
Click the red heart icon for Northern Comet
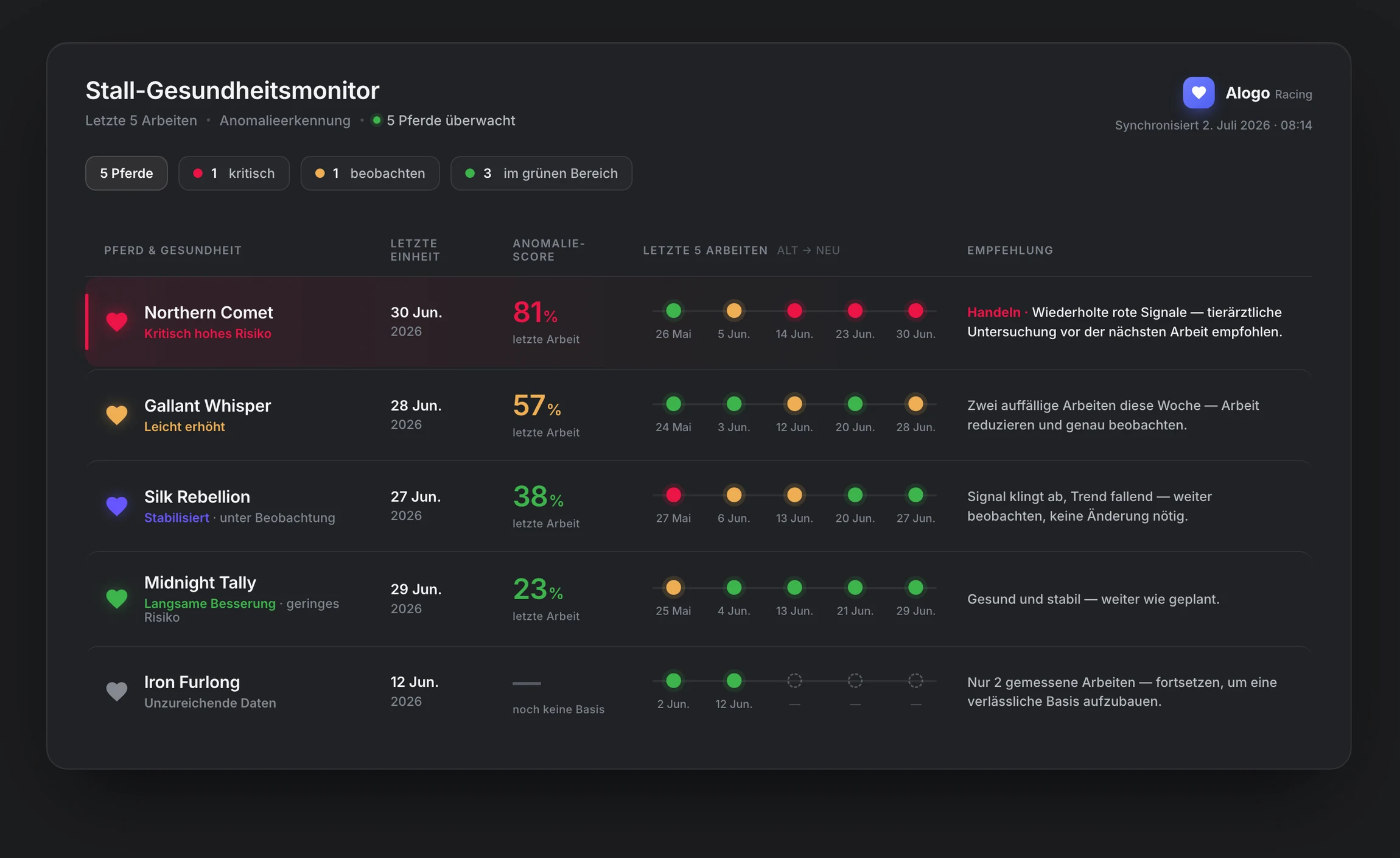tap(117, 322)
